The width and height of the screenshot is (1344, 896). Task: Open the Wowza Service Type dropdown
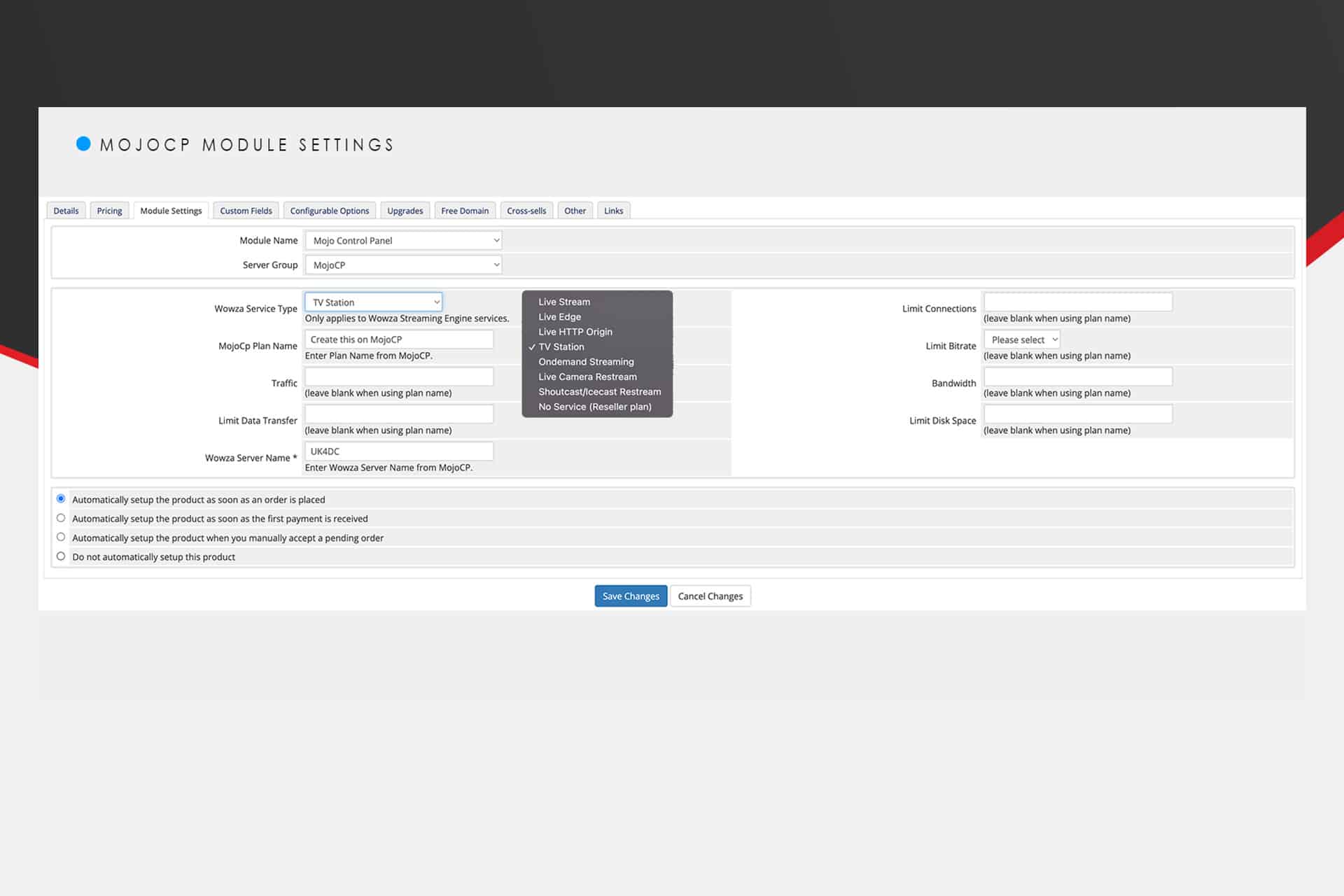(373, 302)
